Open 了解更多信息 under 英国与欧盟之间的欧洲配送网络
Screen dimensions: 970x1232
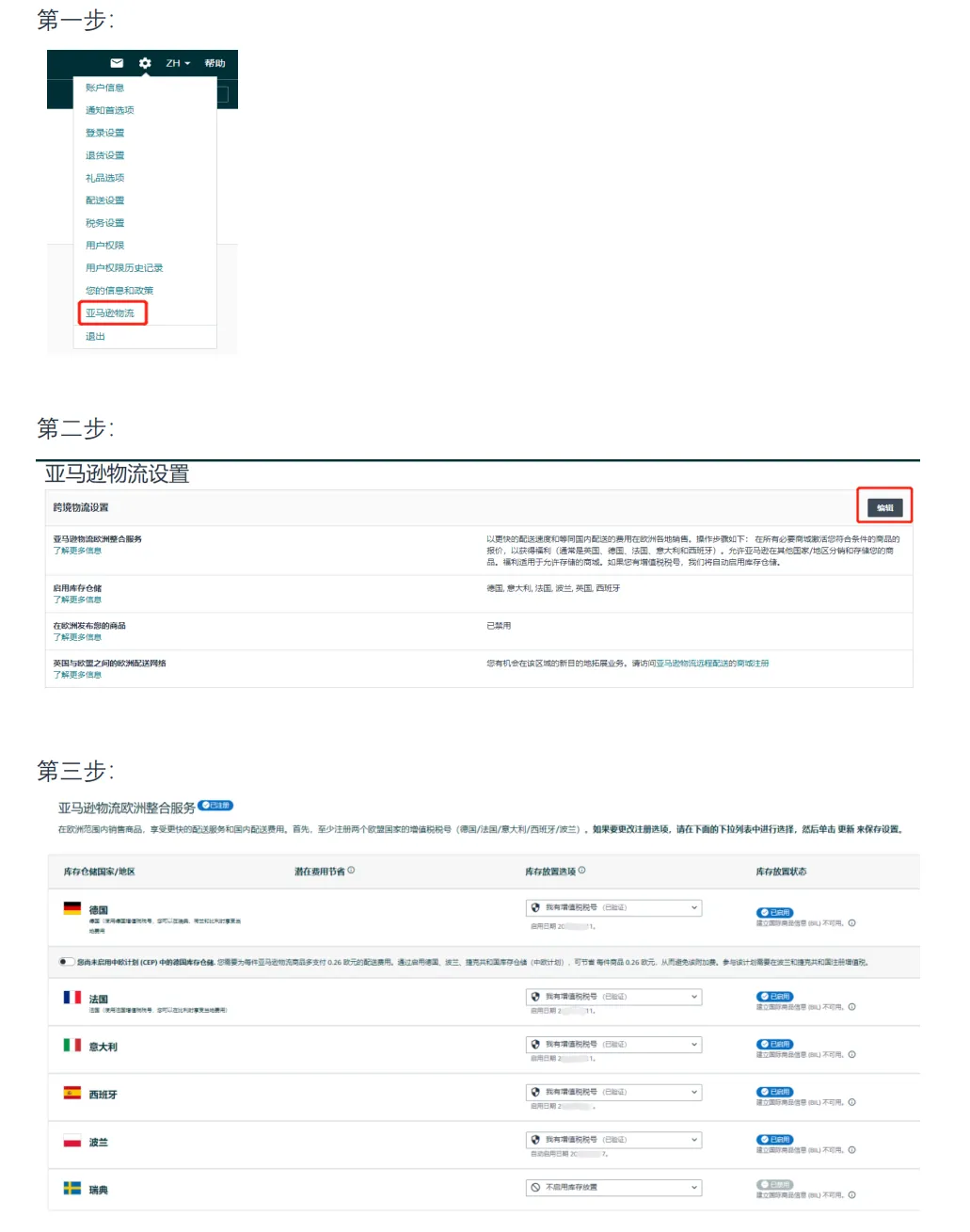point(77,675)
